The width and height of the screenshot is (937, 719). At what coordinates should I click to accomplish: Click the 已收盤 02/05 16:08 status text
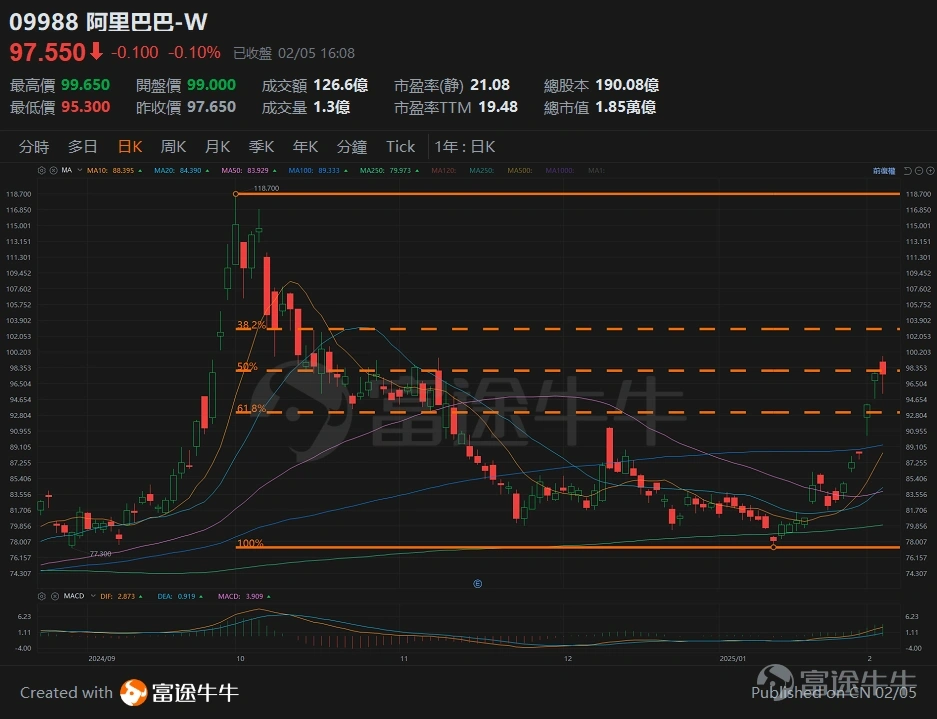click(x=294, y=53)
